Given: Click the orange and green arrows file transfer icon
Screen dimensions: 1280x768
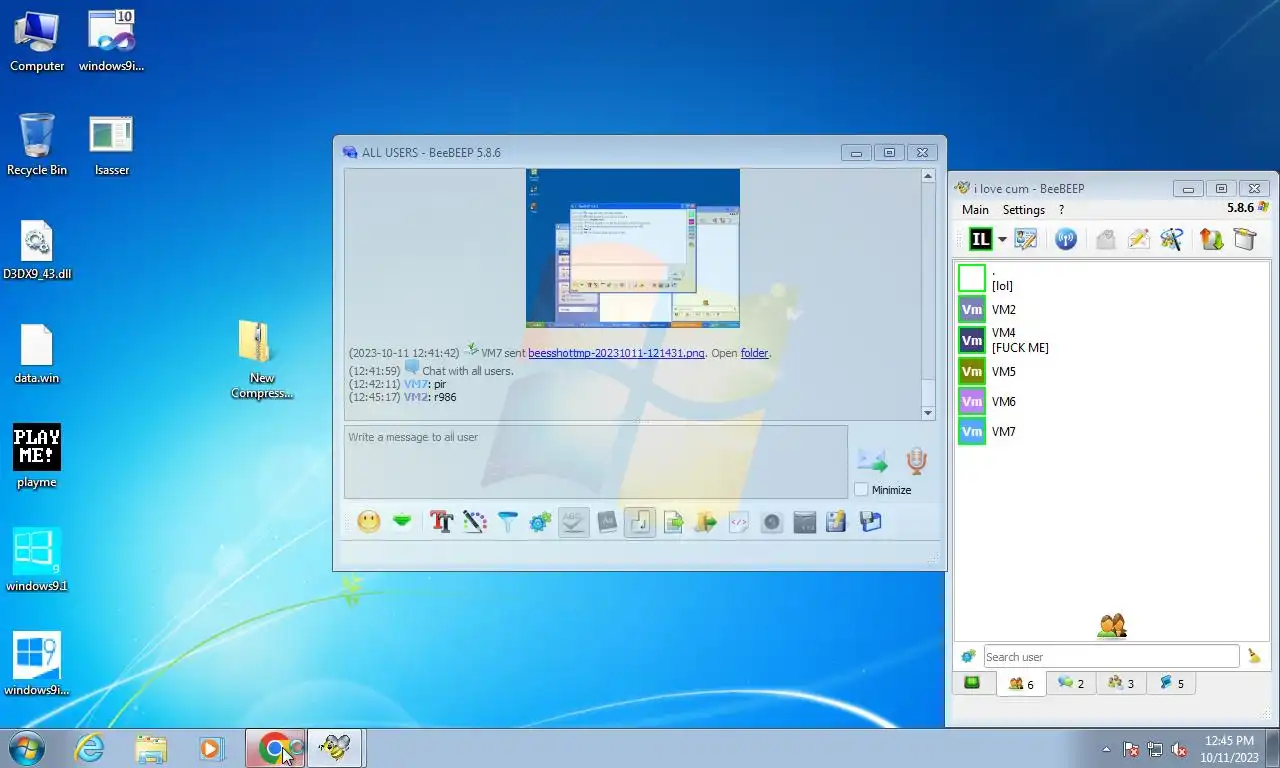Looking at the screenshot, I should pos(1212,239).
